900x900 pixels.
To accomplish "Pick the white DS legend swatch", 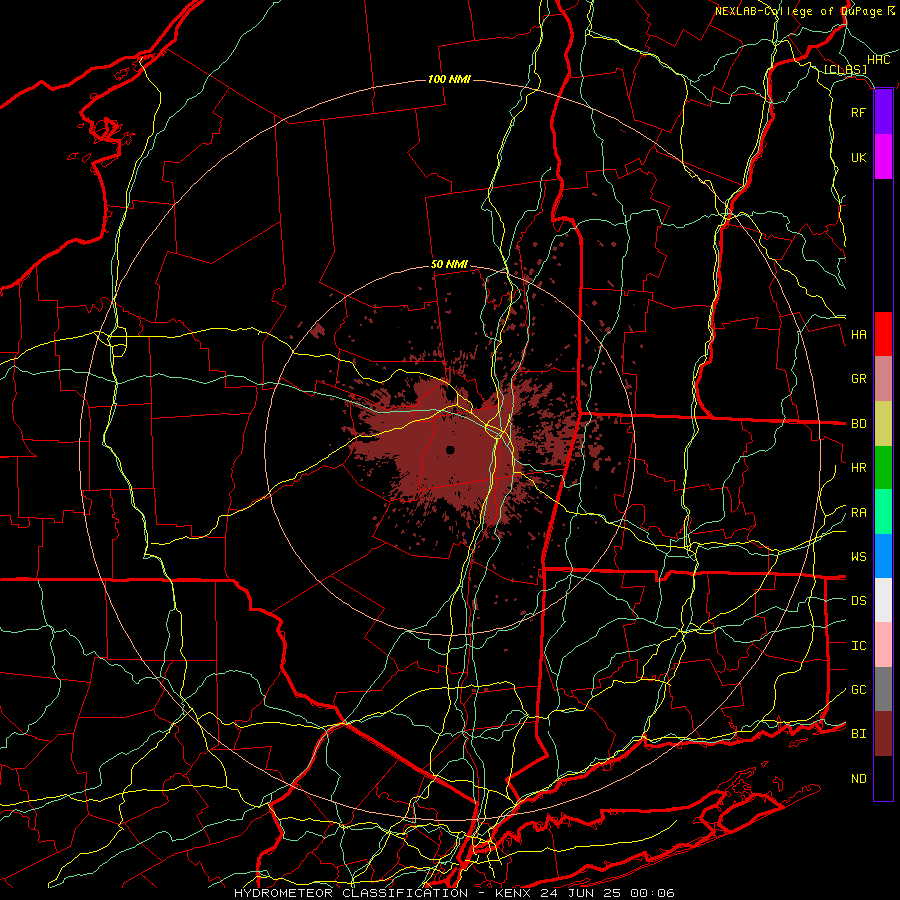I will tap(883, 600).
